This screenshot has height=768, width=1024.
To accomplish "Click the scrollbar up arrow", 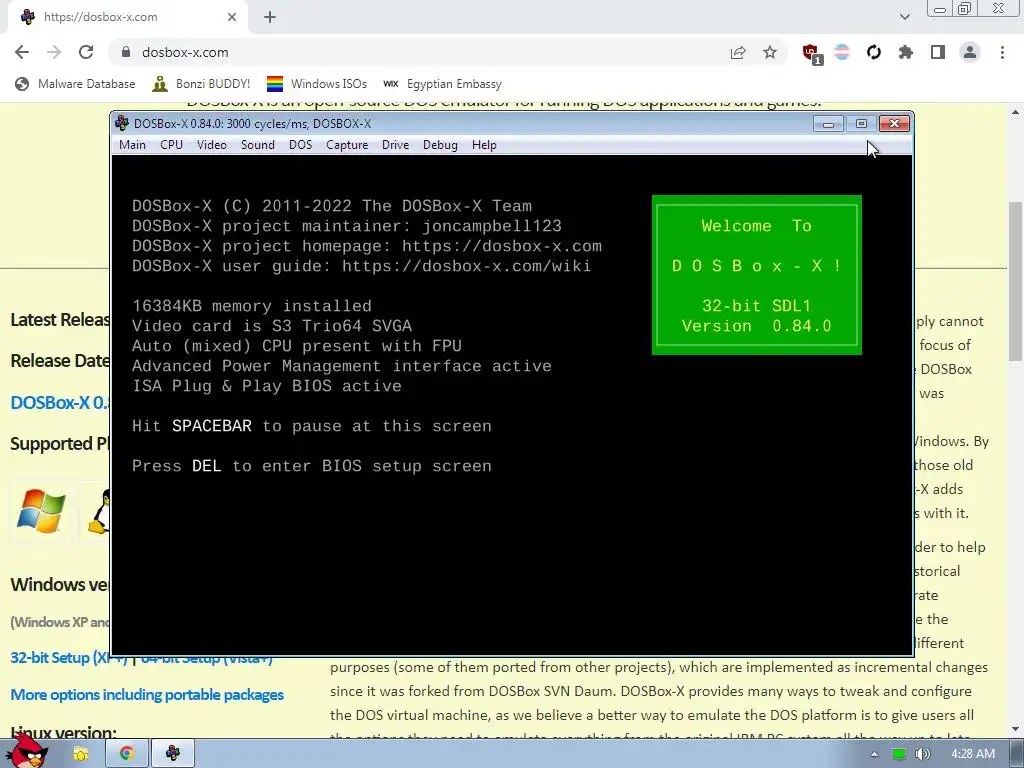I will coord(1016,112).
